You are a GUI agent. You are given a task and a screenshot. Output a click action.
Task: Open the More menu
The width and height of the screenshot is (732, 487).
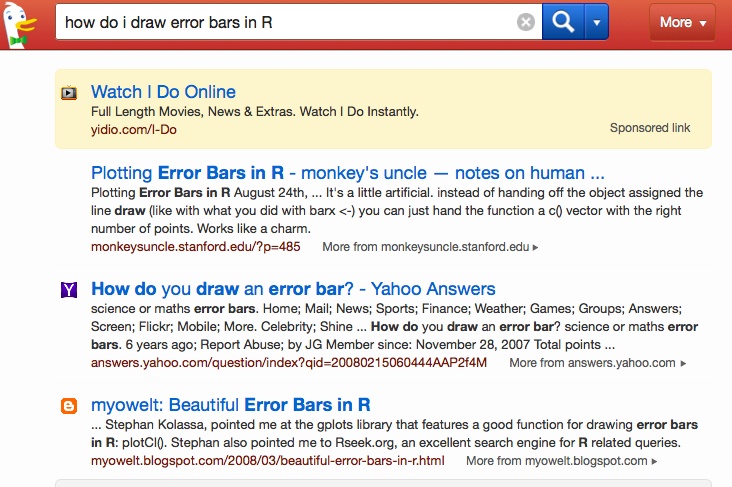(x=683, y=22)
